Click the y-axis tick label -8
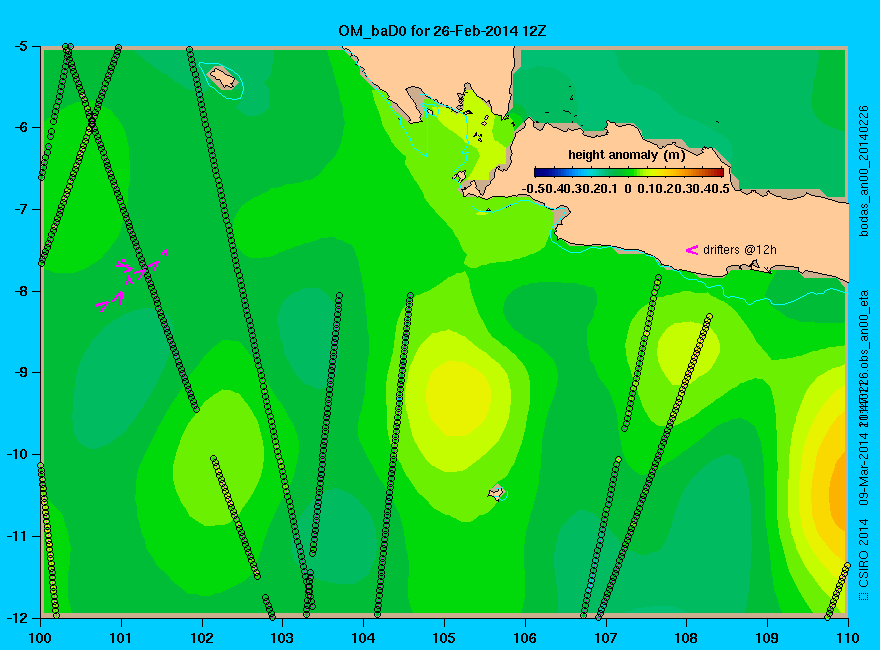Screen dimensions: 880x650 pyautogui.click(x=19, y=291)
